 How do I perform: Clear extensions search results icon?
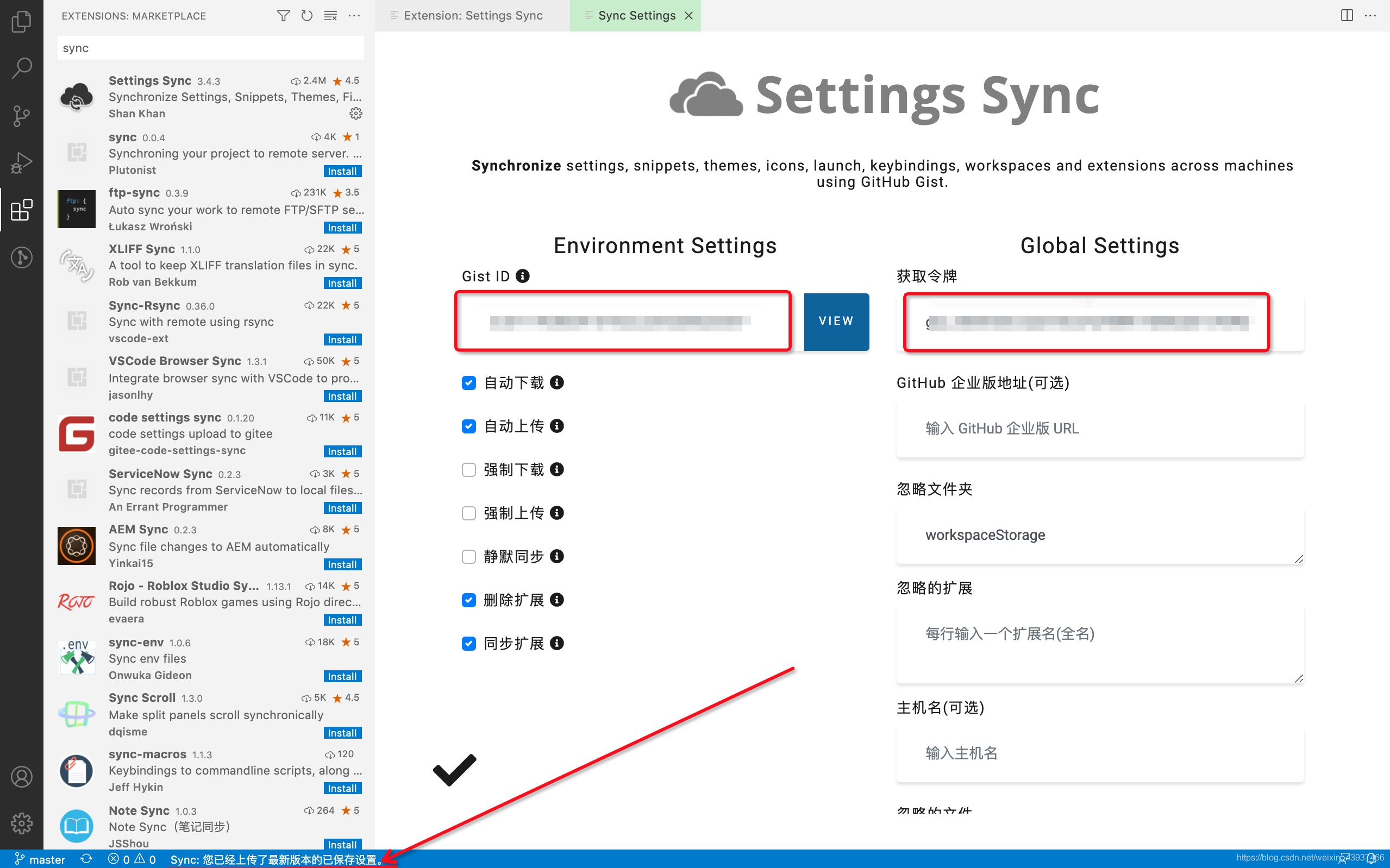pyautogui.click(x=331, y=16)
